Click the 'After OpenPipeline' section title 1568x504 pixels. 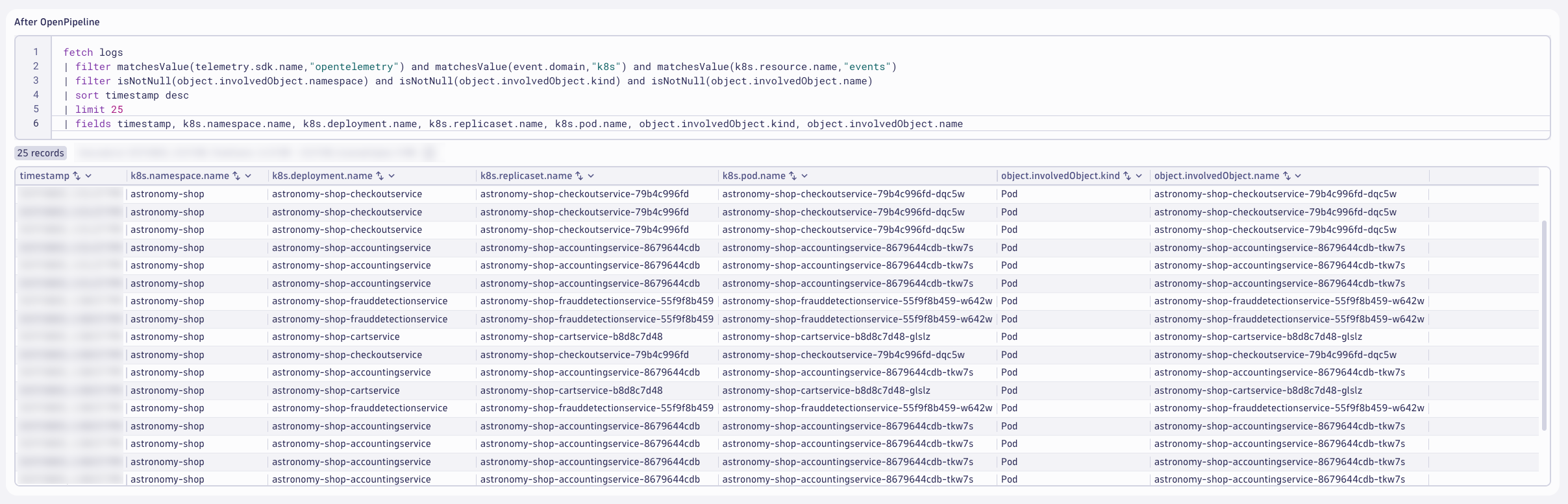click(57, 22)
